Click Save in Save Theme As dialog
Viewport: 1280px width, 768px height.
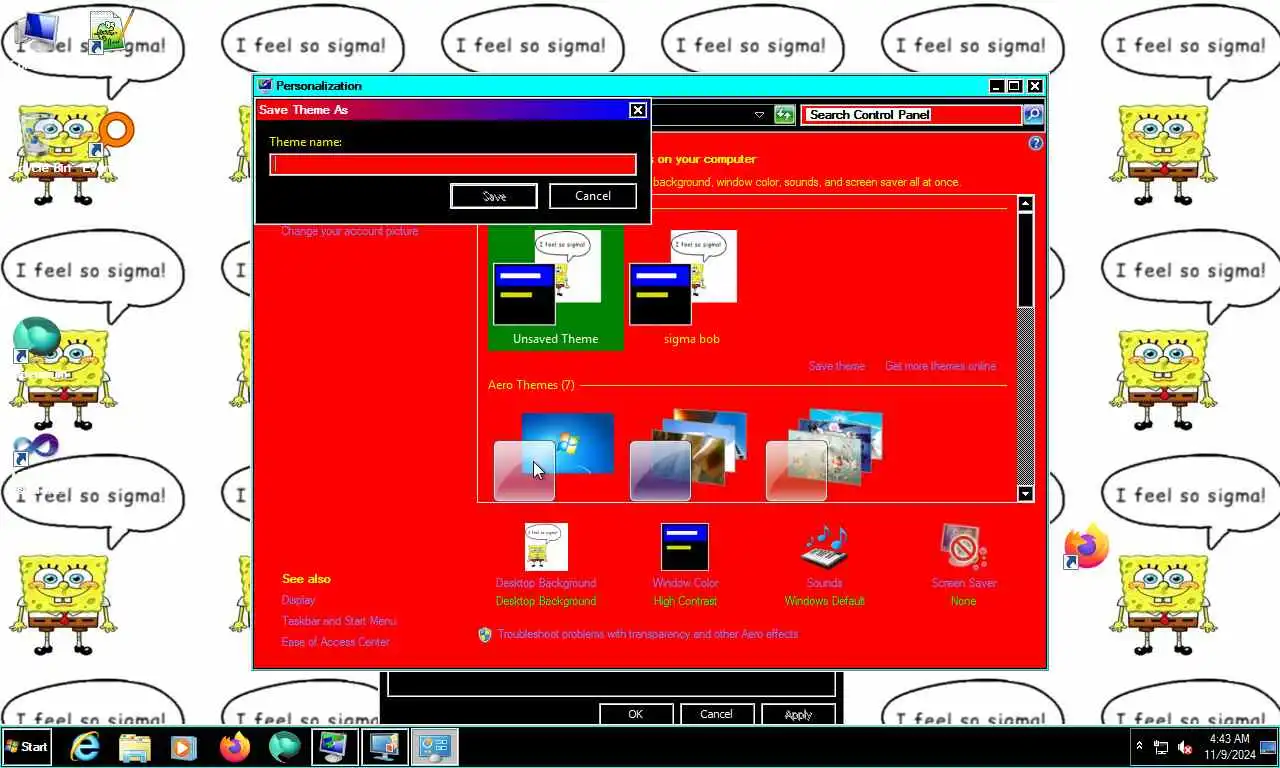click(494, 196)
